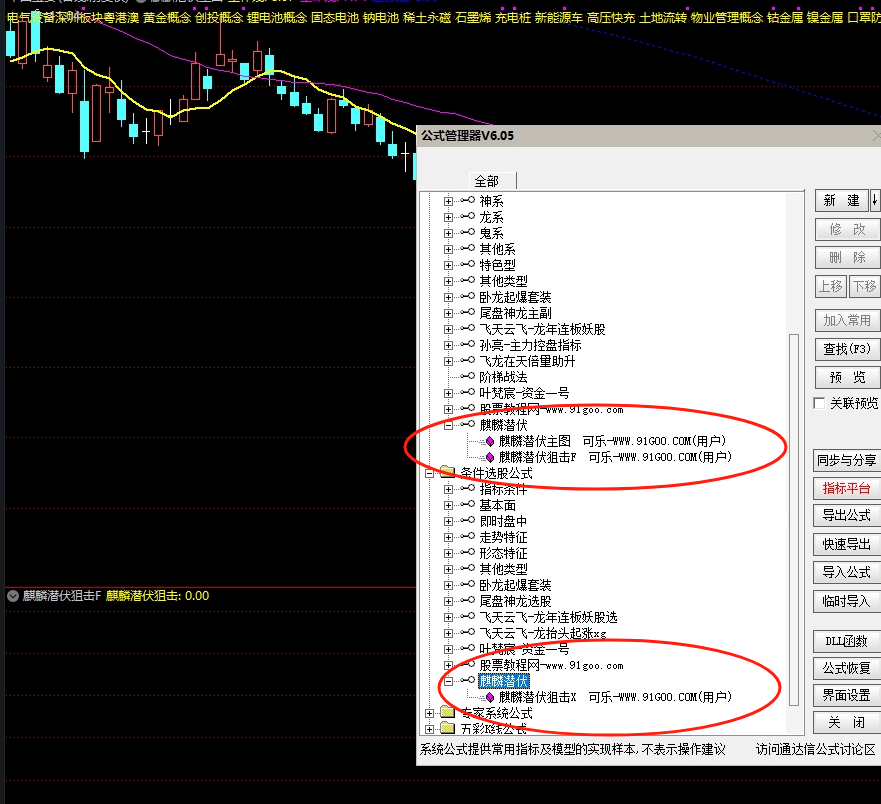Open DLL函数 settings

click(x=847, y=641)
